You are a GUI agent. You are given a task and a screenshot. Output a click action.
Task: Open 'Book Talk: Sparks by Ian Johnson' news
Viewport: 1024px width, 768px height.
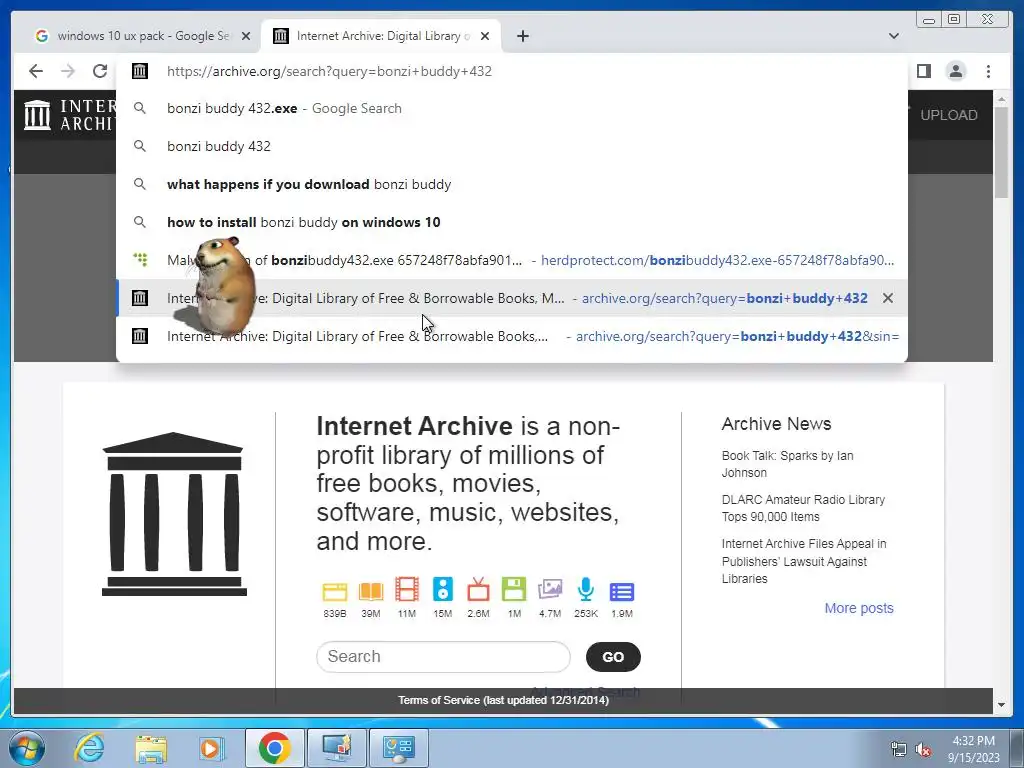(x=787, y=464)
